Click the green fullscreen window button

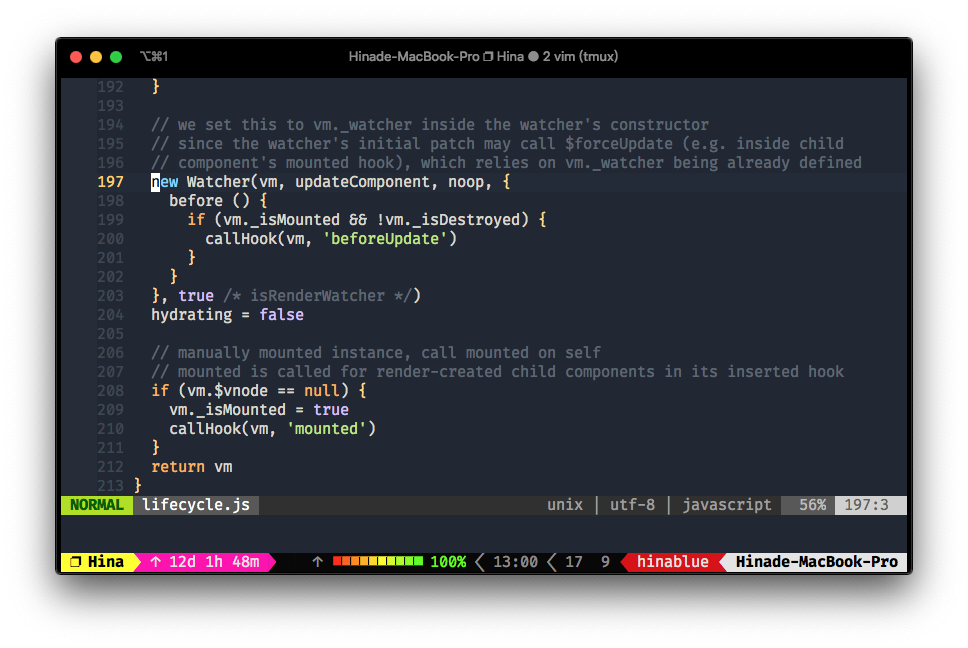(x=115, y=57)
